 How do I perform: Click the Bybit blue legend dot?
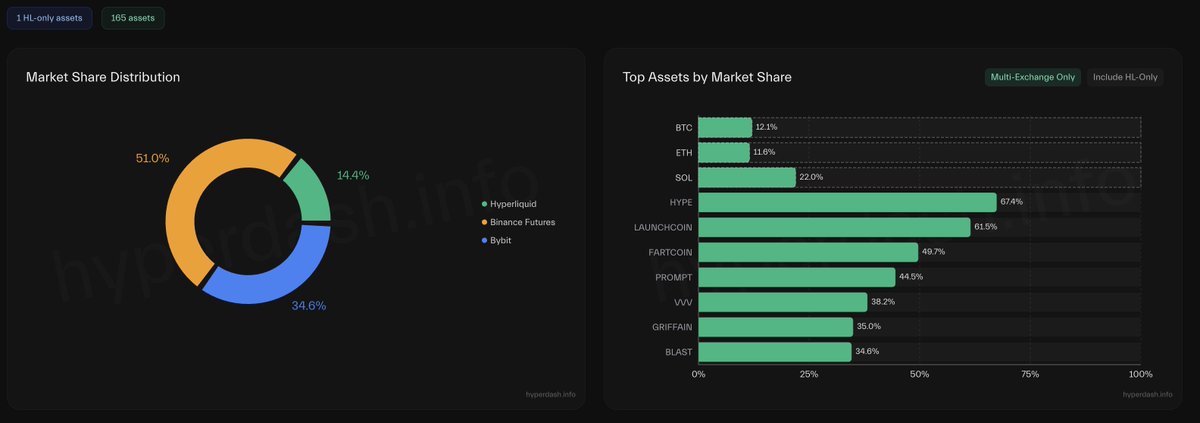point(485,240)
